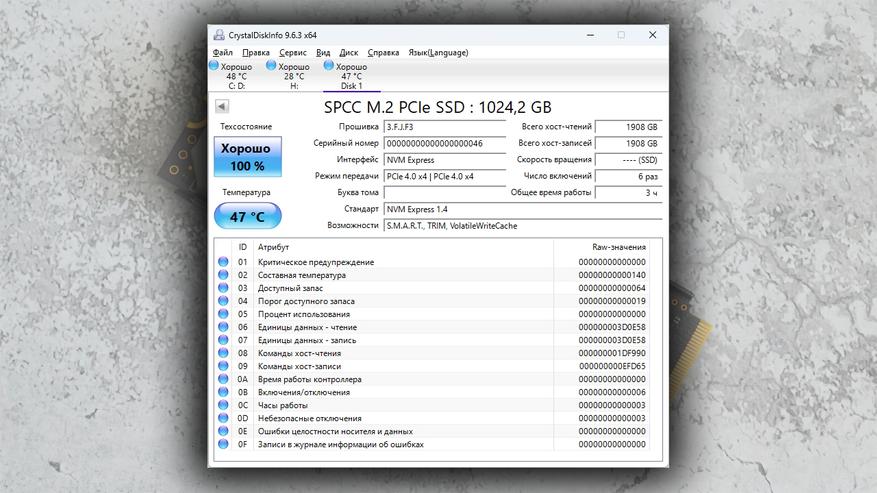This screenshot has width=877, height=493.
Task: Select the row text Часы работы
Action: click(x=282, y=405)
